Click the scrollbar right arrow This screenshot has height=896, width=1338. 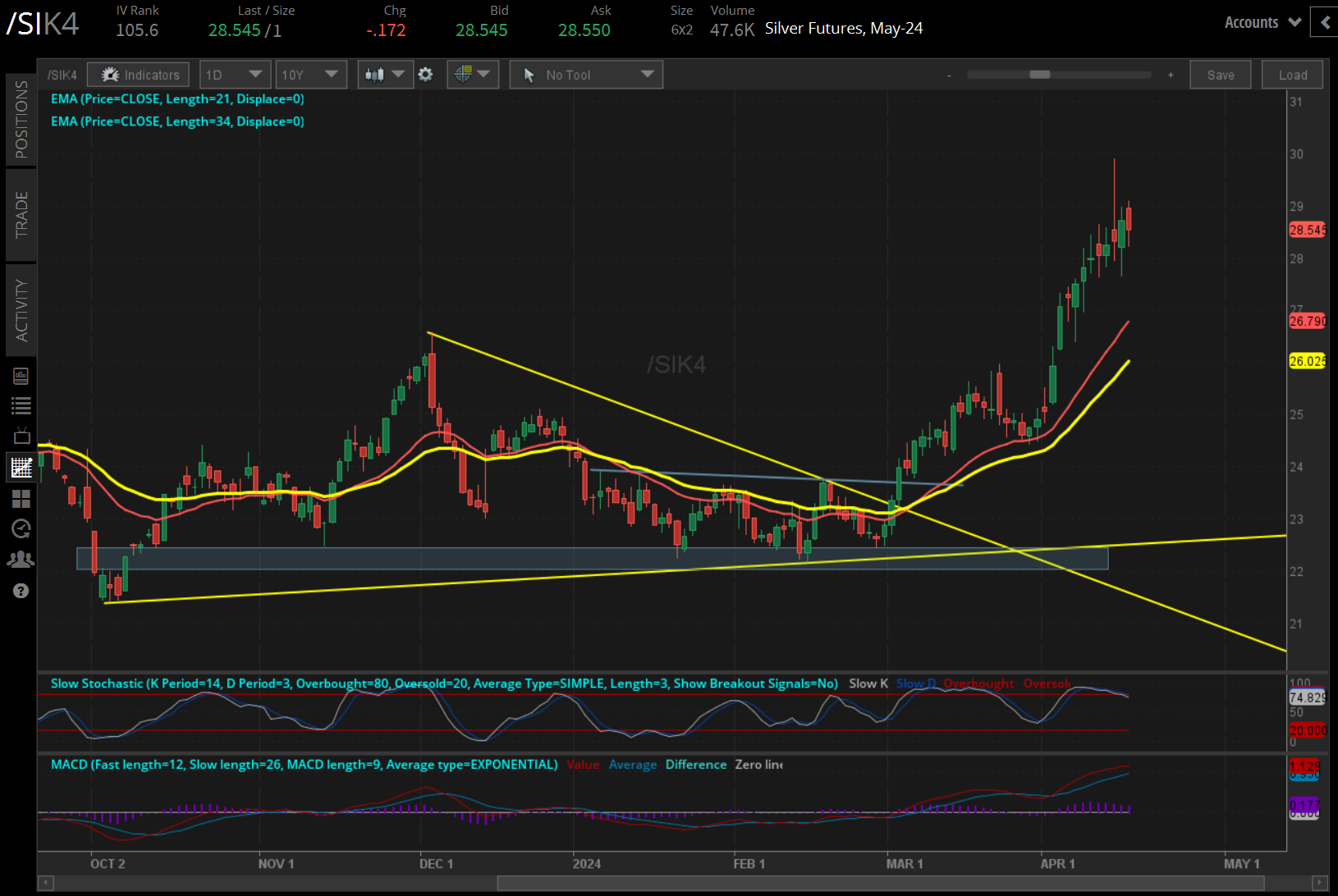[x=1320, y=883]
